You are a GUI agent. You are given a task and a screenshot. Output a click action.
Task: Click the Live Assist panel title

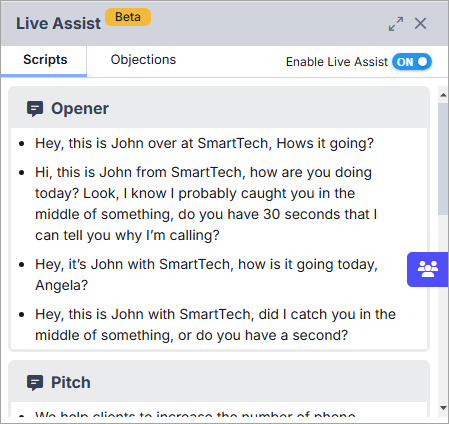58,24
